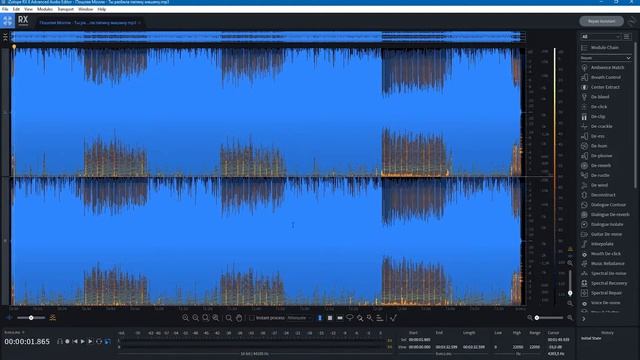The width and height of the screenshot is (640, 360).
Task: Open the View menu
Action: [29, 9]
